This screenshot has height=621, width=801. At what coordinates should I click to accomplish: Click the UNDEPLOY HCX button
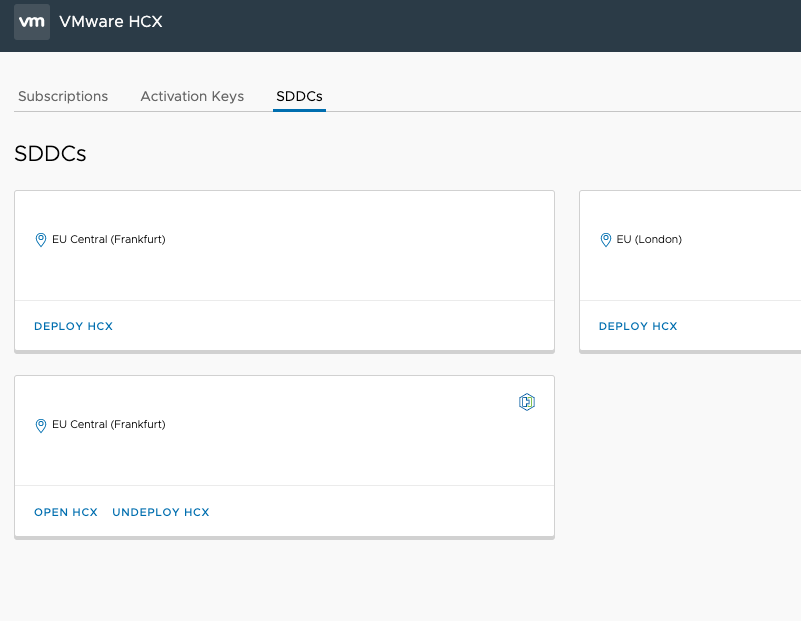[161, 512]
